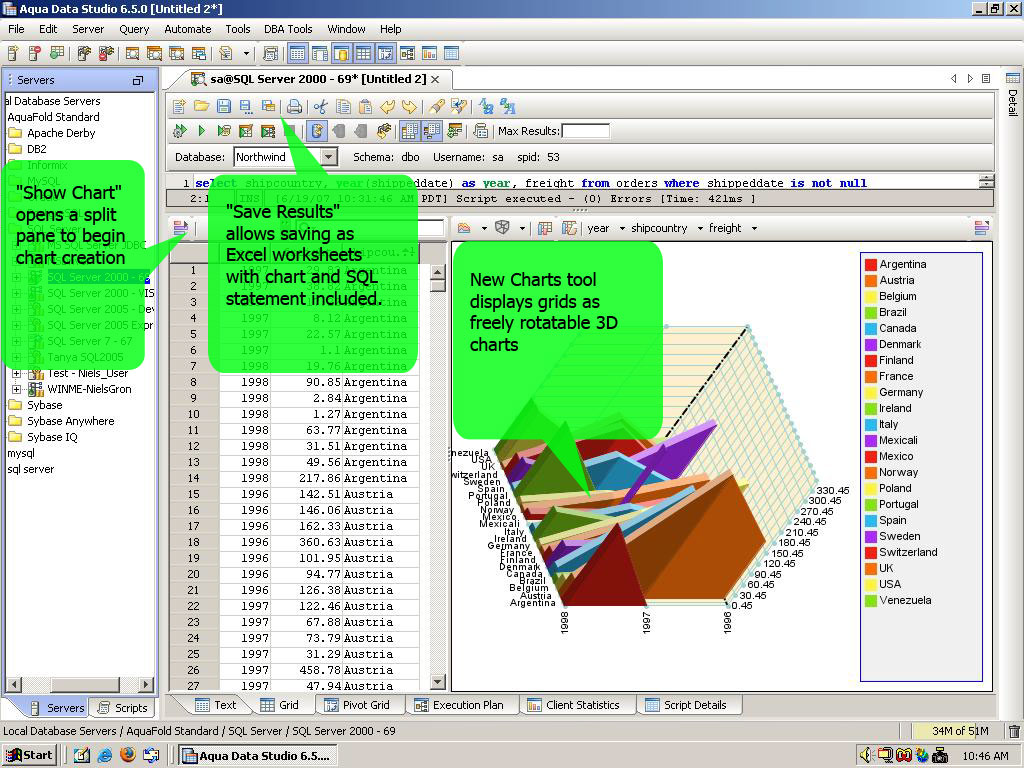This screenshot has width=1024, height=768.
Task: Open the dropdown arrow beside 3D cube icon
Action: (522, 228)
